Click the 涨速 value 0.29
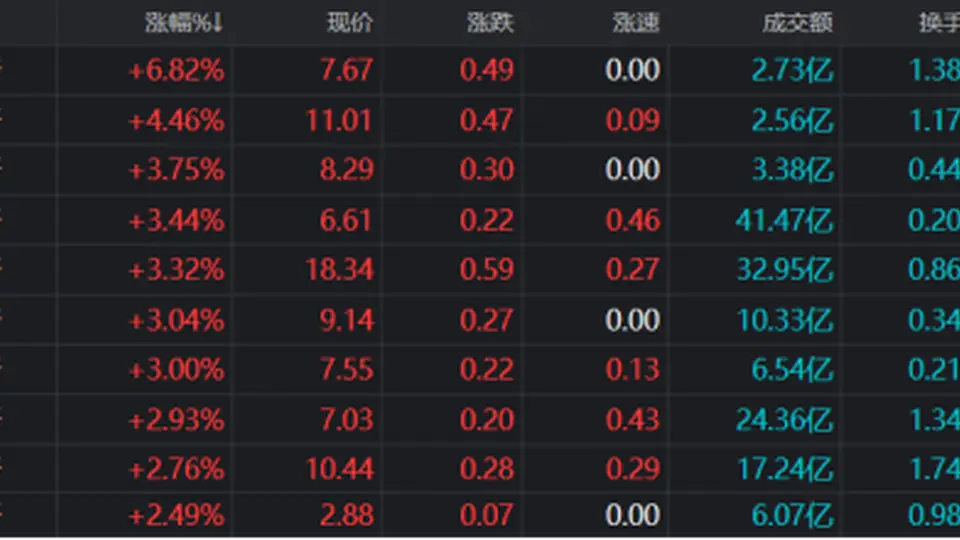 coord(632,469)
